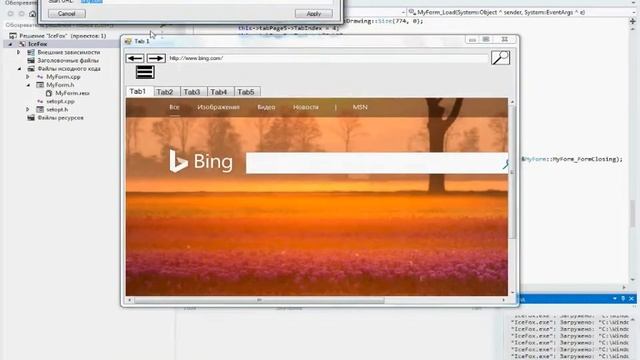Open Bing 'Изображения' link
The width and height of the screenshot is (640, 360).
coord(218,107)
